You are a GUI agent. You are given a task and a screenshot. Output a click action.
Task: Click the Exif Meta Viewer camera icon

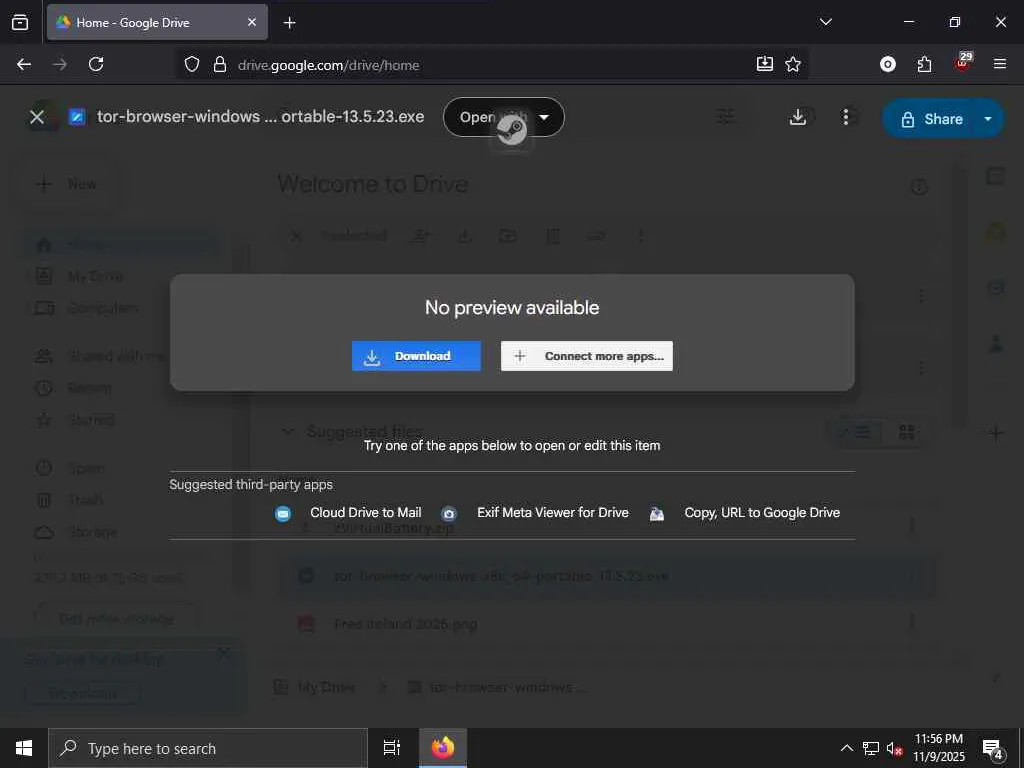coord(449,514)
